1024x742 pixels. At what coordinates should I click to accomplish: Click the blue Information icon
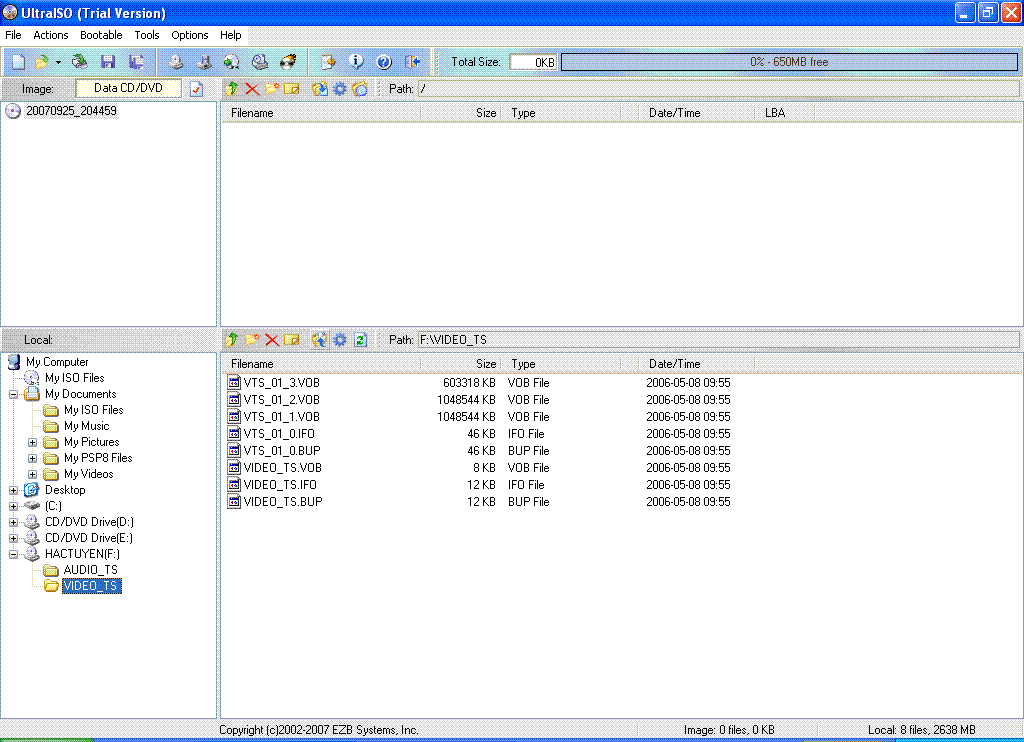click(x=356, y=61)
